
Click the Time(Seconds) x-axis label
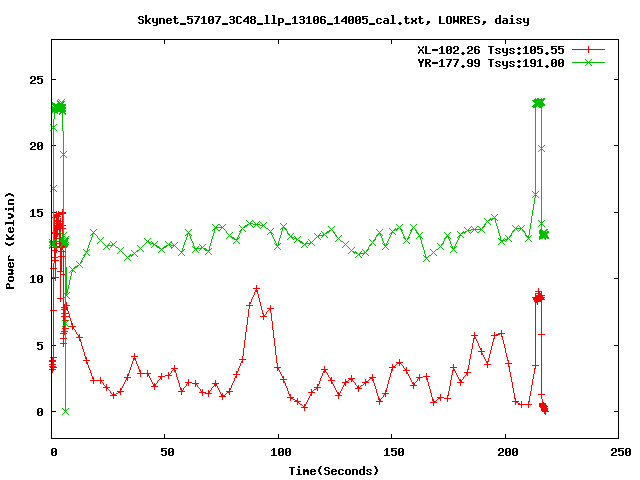point(333,469)
